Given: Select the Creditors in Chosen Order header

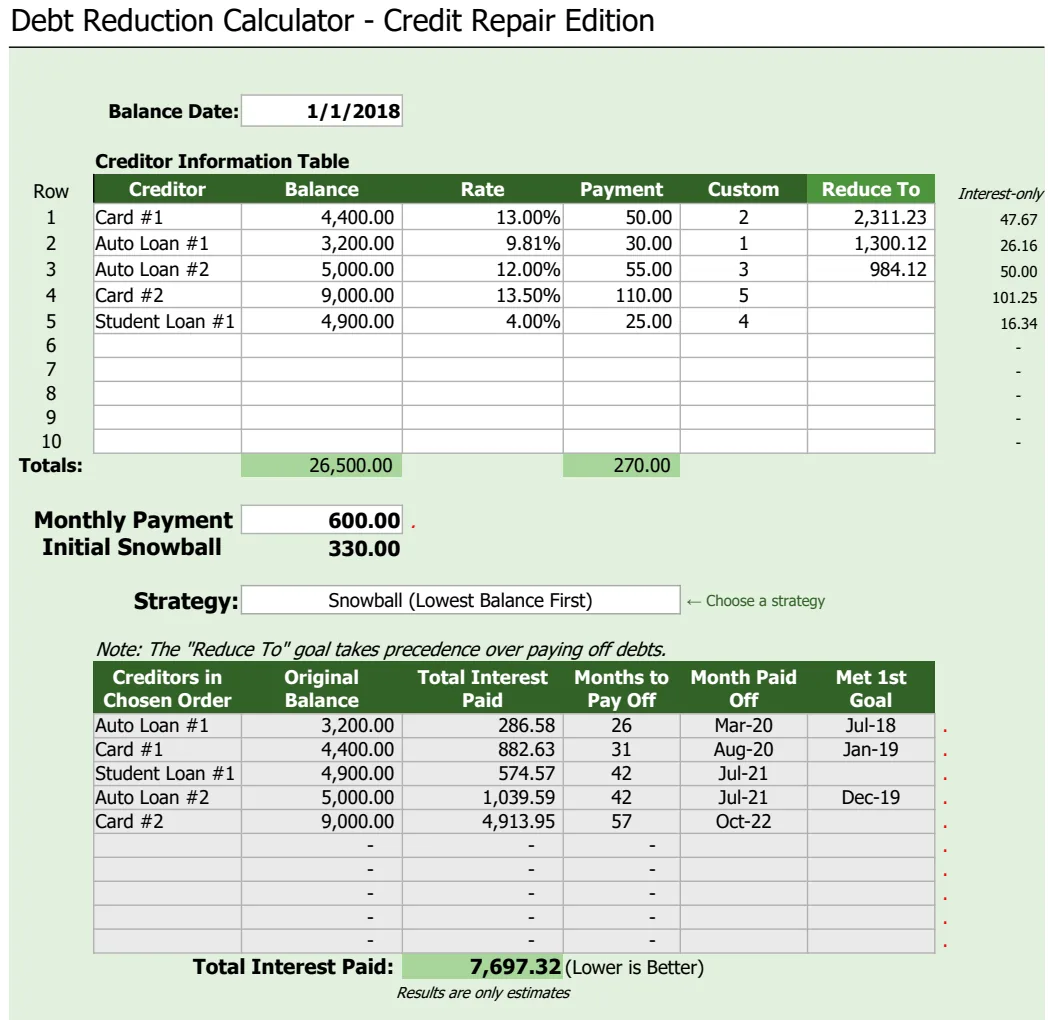Looking at the screenshot, I should [x=167, y=688].
